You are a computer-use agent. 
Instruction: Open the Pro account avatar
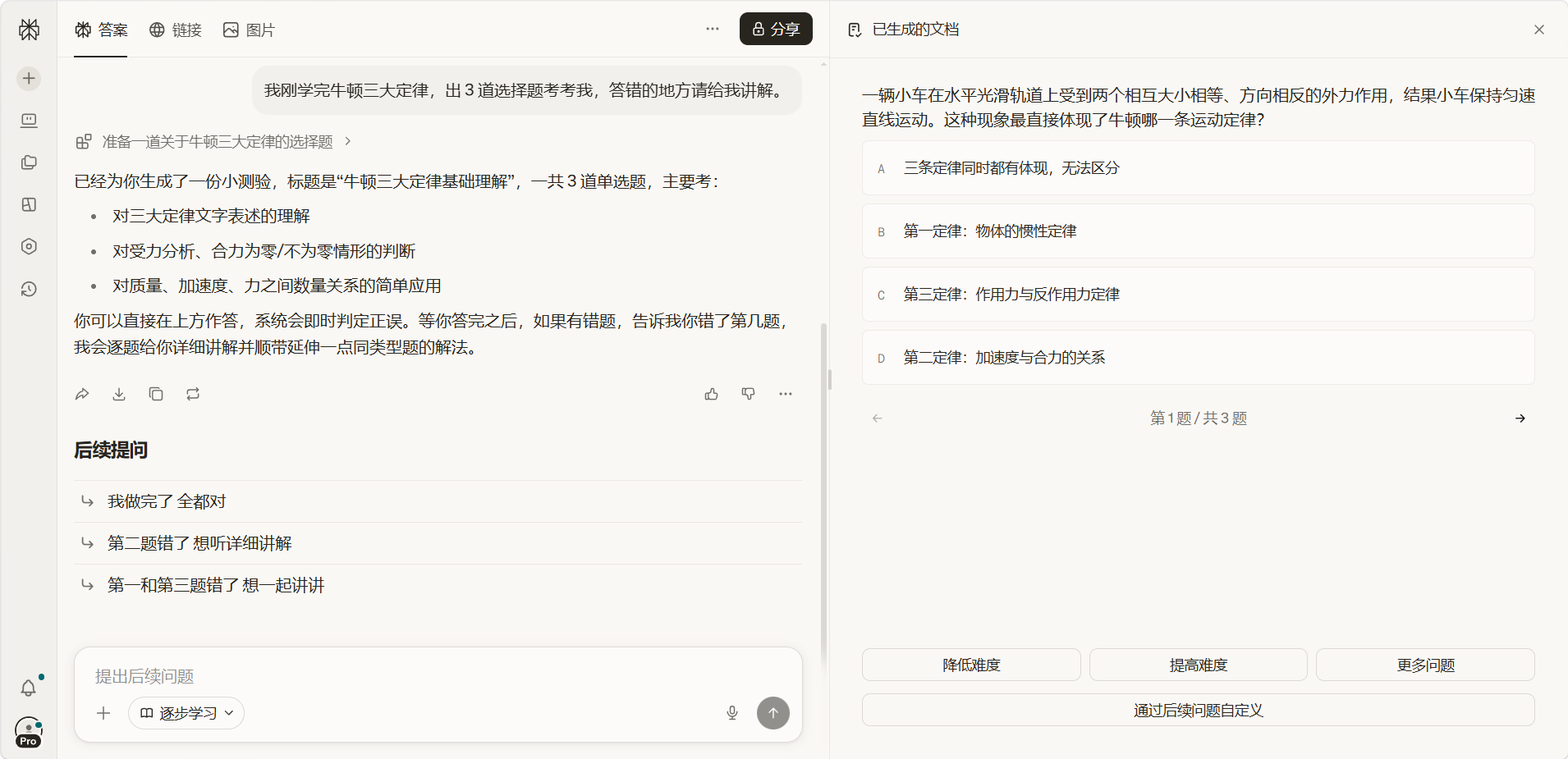coord(29,732)
